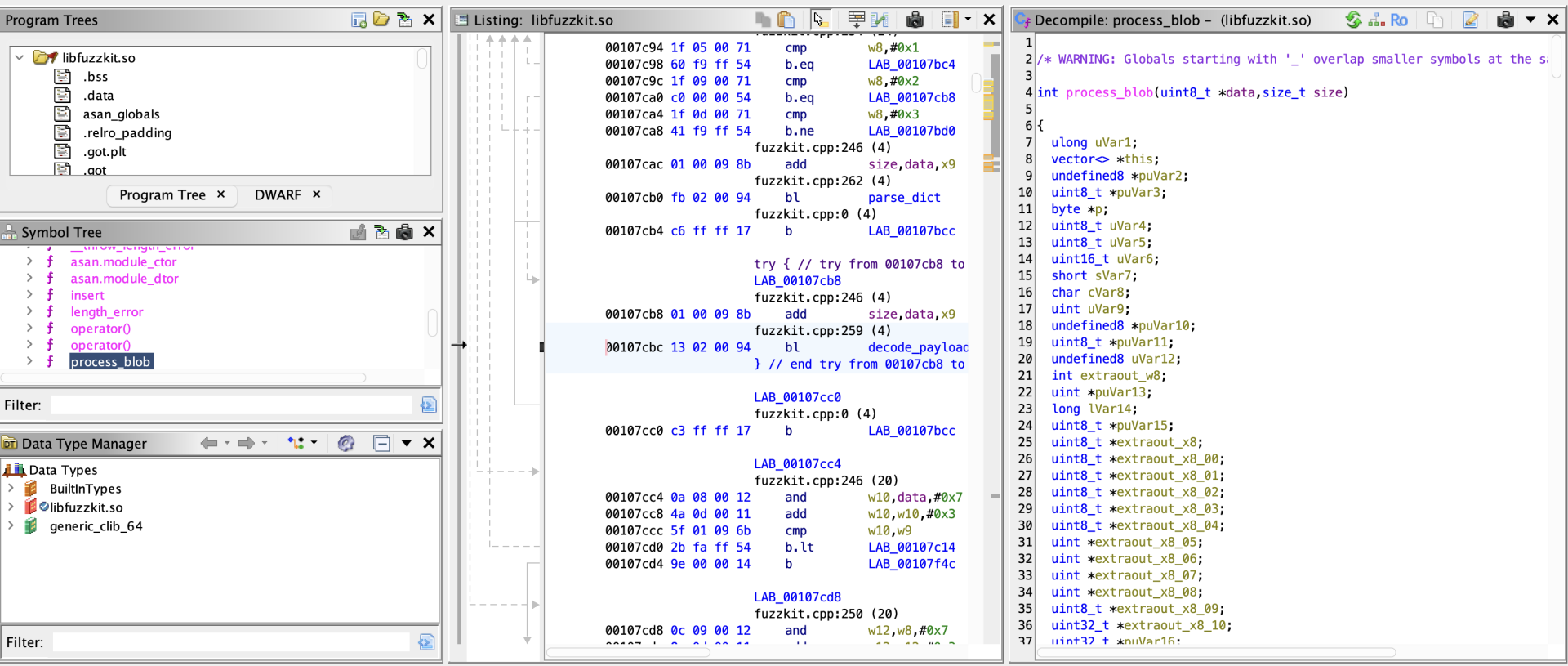Expand the process_blob function node
The image size is (1568, 666).
(29, 361)
